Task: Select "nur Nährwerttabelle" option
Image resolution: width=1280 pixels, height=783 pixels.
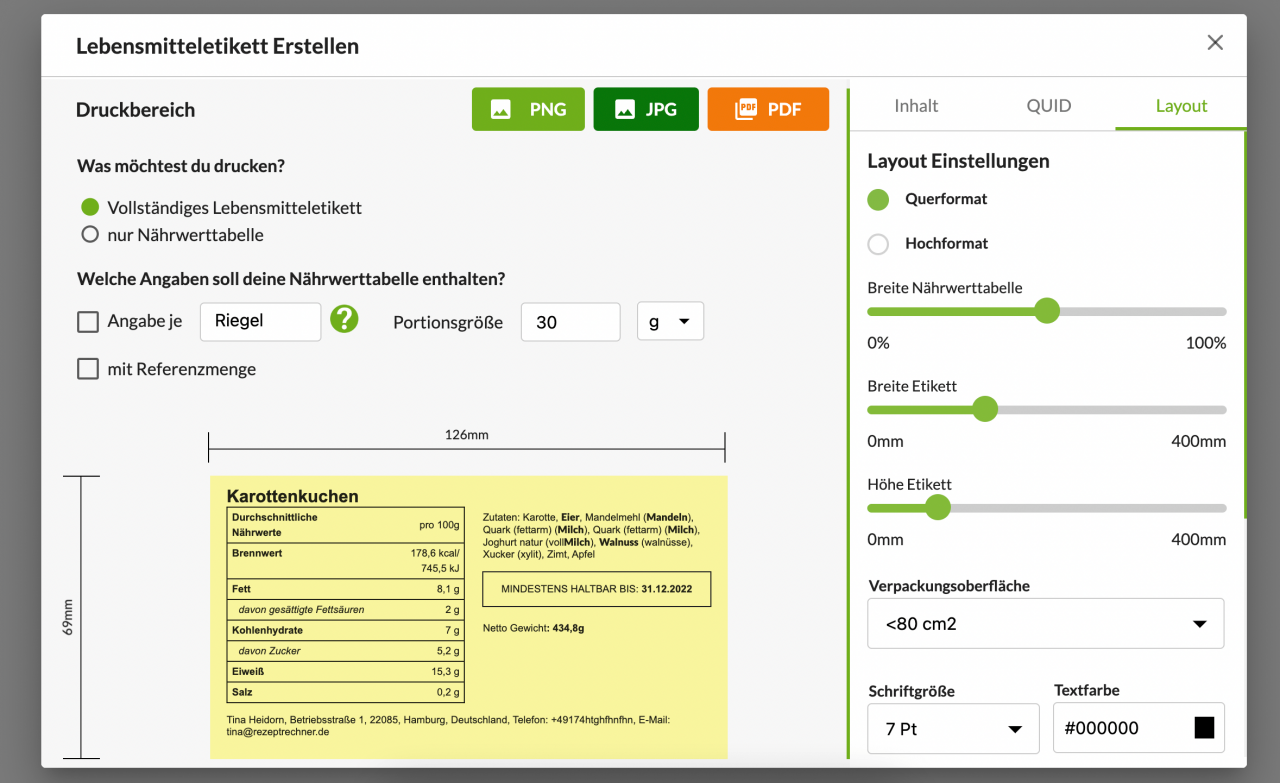Action: (x=89, y=234)
